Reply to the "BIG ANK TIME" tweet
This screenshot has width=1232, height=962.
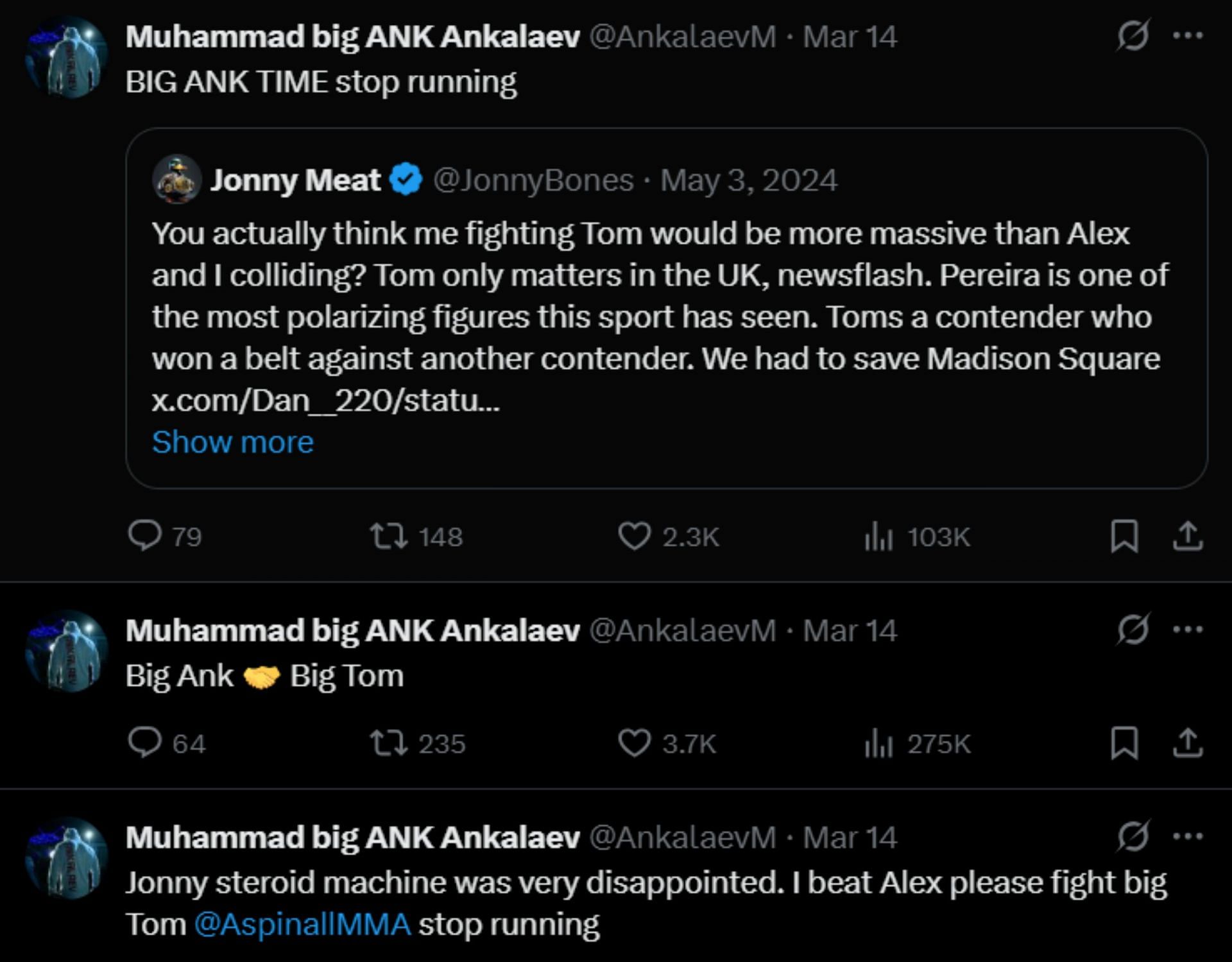pyautogui.click(x=145, y=536)
